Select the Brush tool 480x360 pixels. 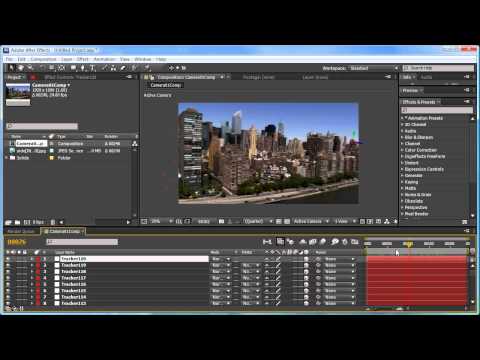(105, 68)
